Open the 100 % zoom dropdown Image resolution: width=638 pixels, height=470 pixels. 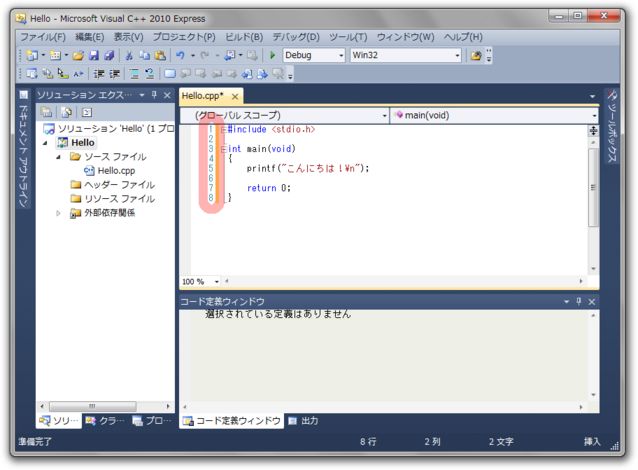click(x=201, y=282)
